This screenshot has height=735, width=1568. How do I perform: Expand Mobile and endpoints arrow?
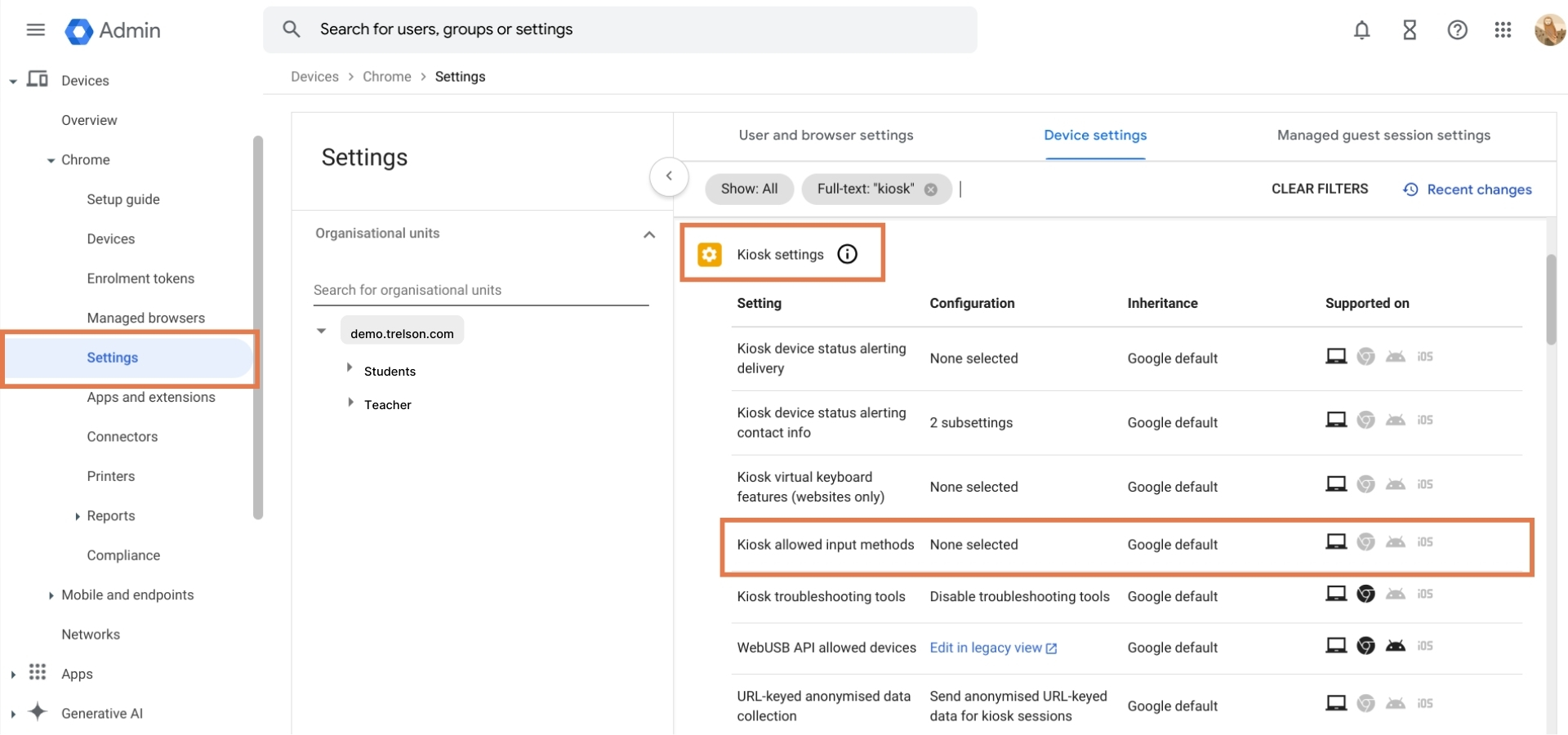click(x=51, y=595)
